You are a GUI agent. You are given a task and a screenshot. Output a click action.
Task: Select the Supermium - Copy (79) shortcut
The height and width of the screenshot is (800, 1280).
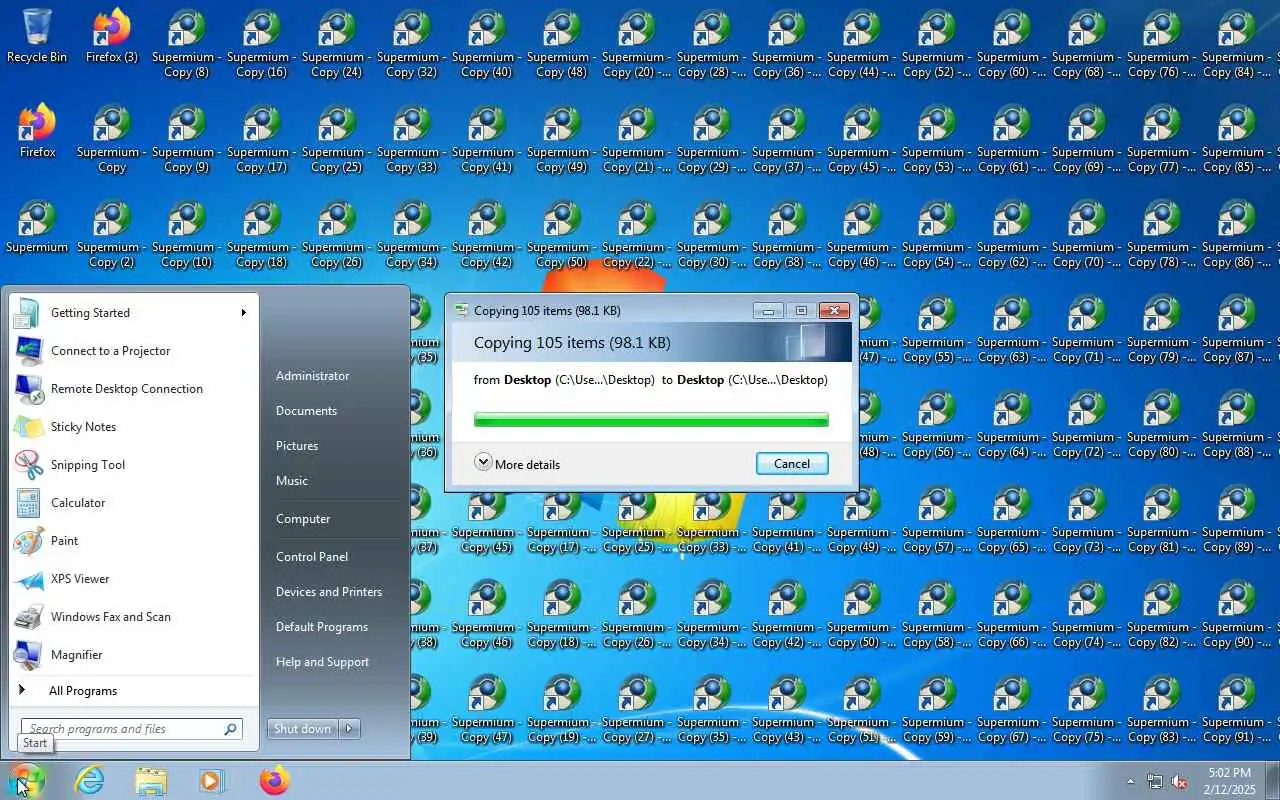1161,329
